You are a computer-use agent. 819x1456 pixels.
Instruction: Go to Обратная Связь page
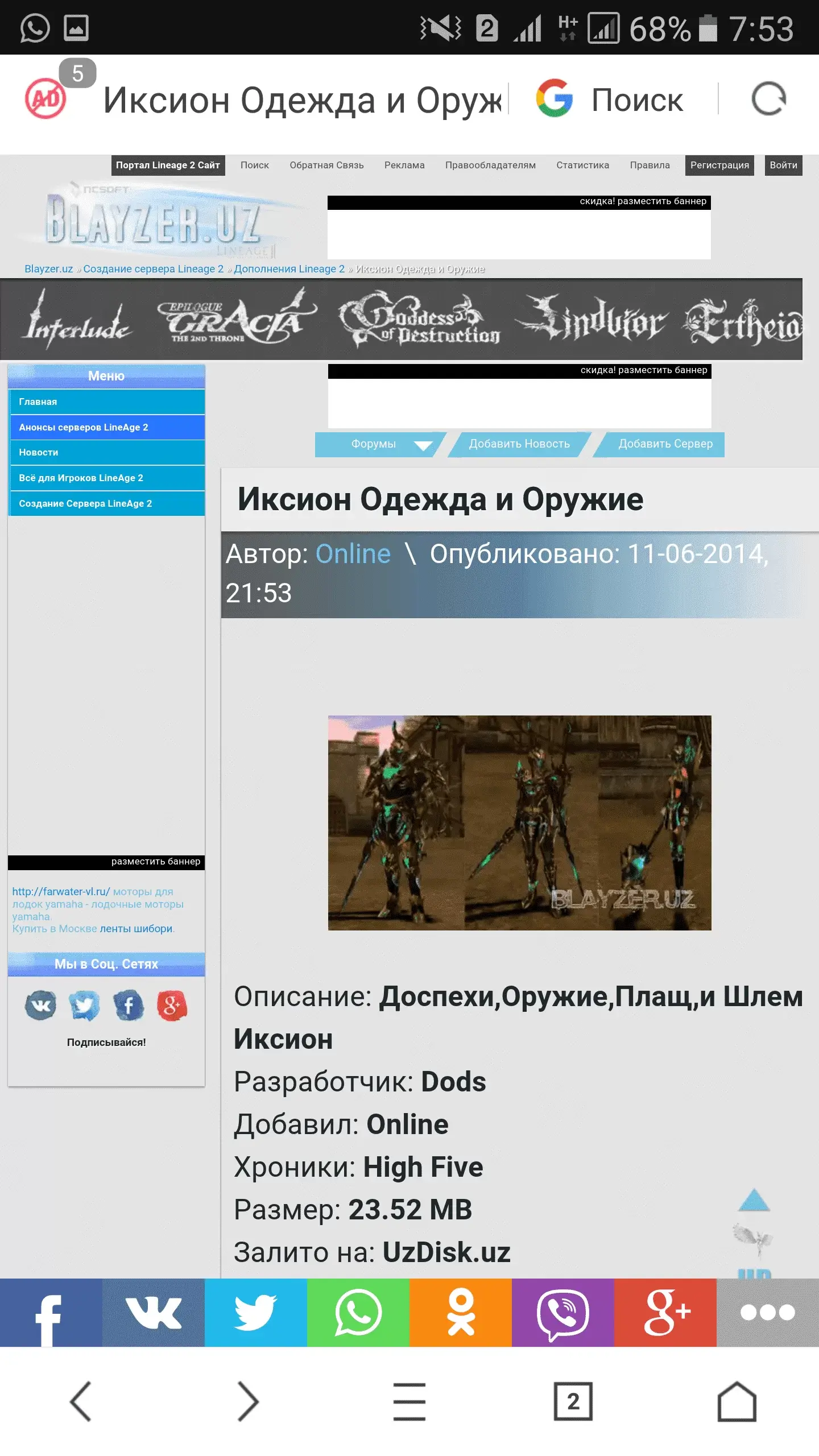[x=326, y=166]
